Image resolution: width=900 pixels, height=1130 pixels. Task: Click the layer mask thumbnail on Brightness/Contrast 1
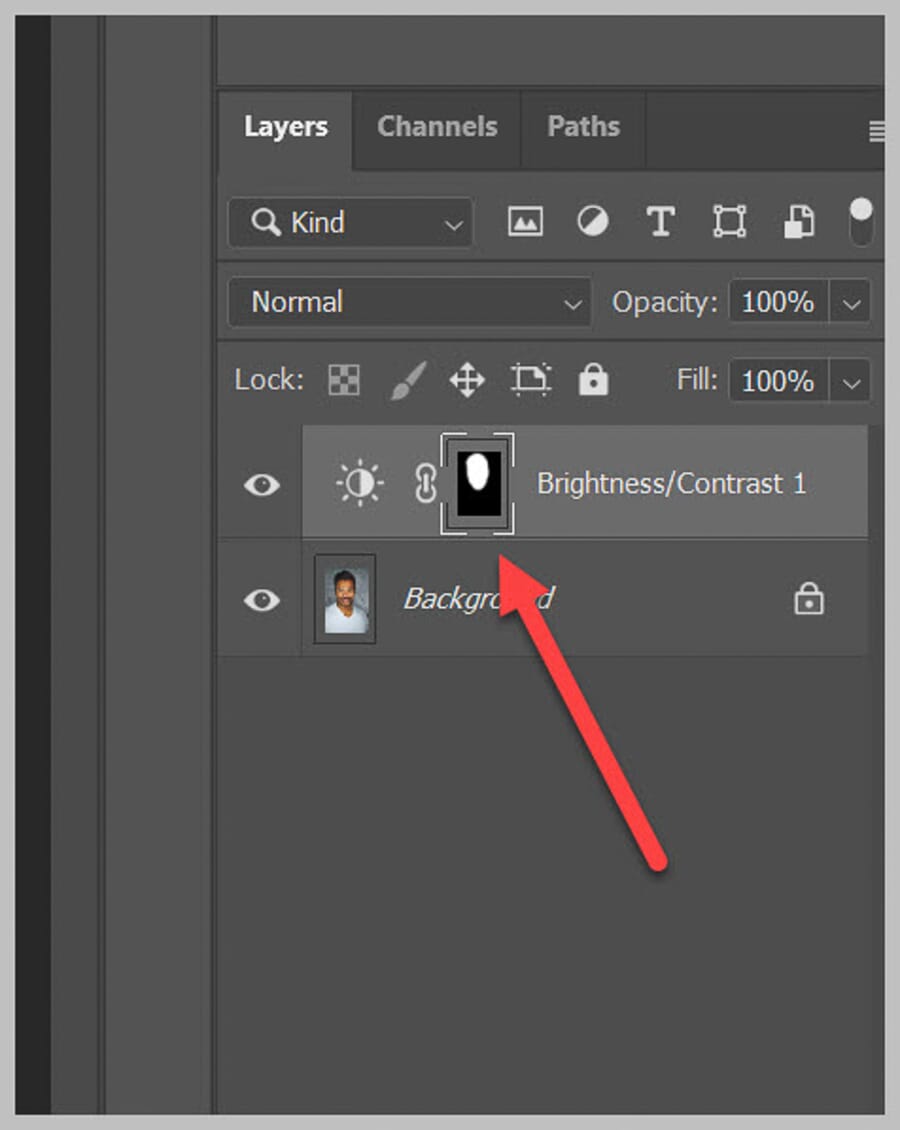click(479, 483)
